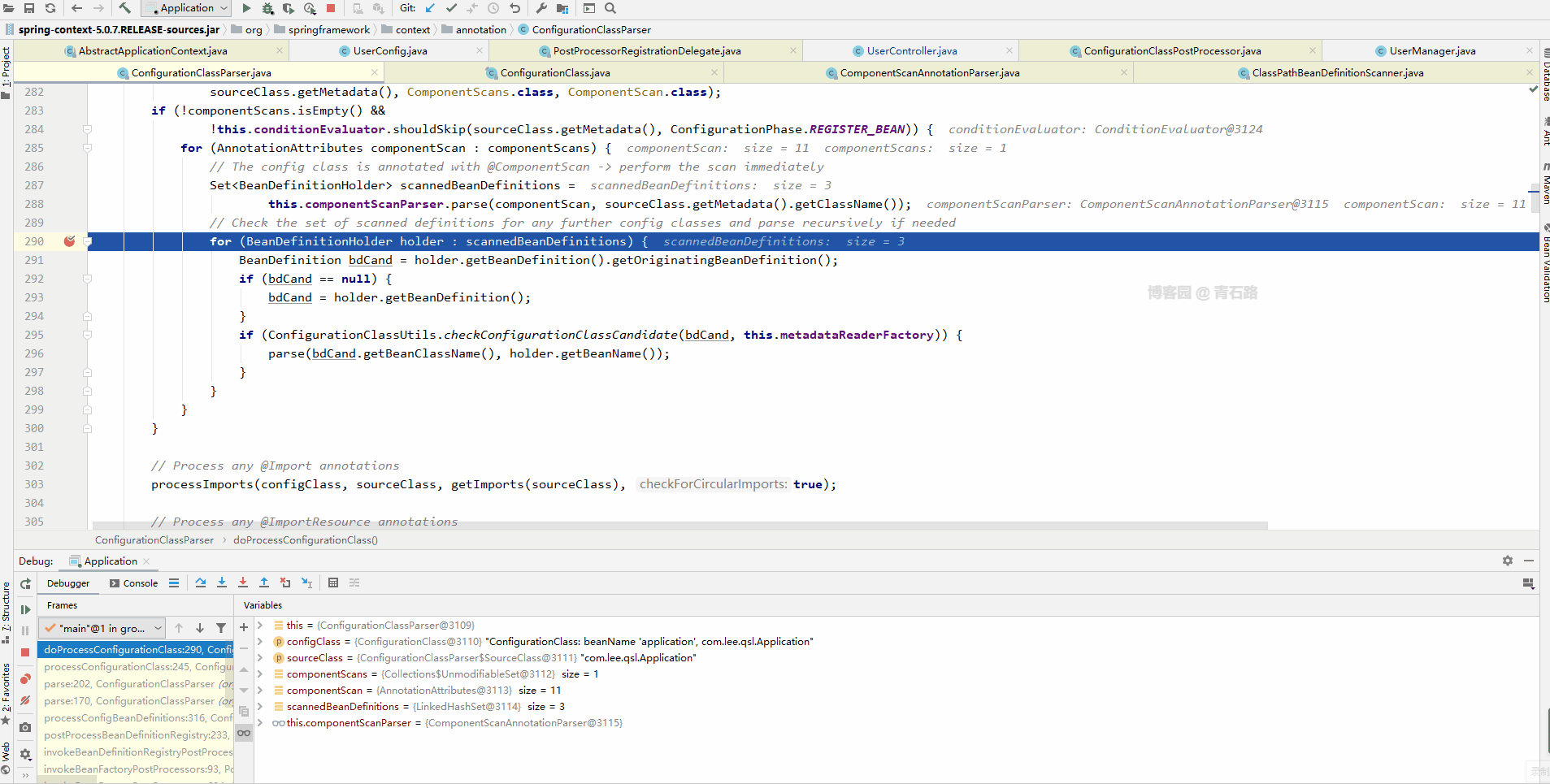Expand the componentScans variable node
The width and height of the screenshot is (1550, 784).
tap(260, 674)
